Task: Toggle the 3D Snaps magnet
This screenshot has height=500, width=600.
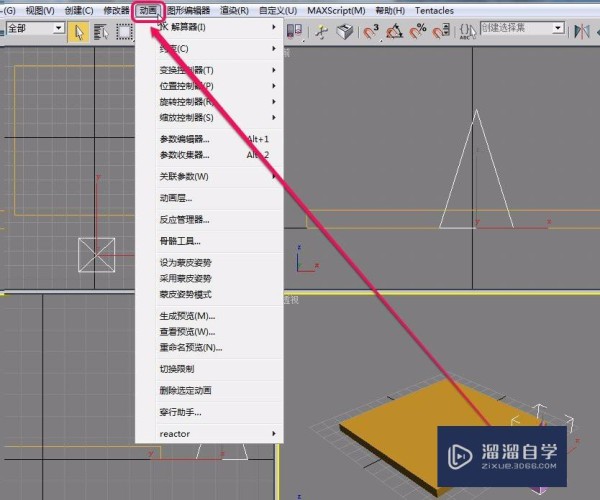Action: click(371, 32)
